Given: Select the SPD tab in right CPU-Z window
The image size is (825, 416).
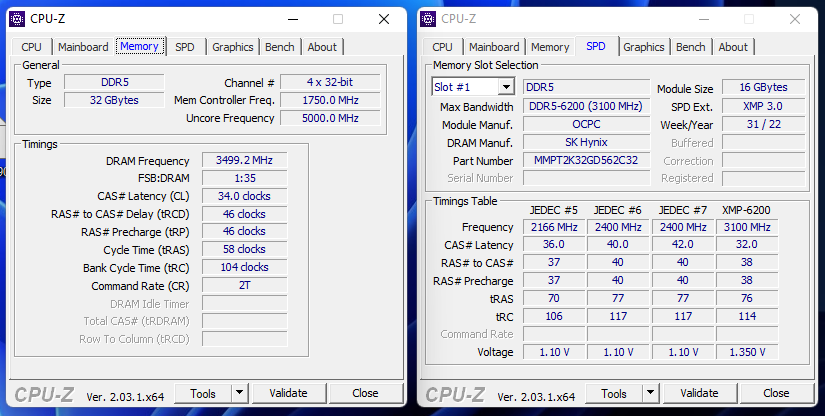Looking at the screenshot, I should coord(596,46).
